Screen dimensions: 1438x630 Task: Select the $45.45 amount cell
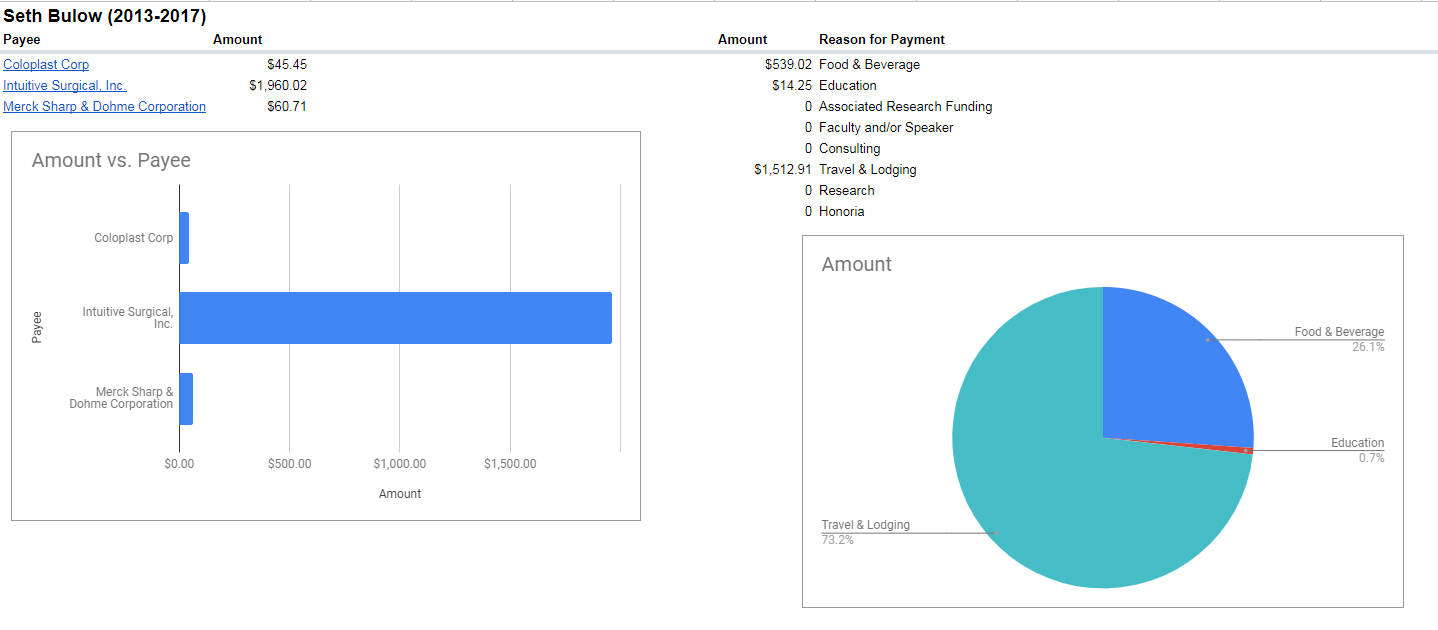click(287, 65)
